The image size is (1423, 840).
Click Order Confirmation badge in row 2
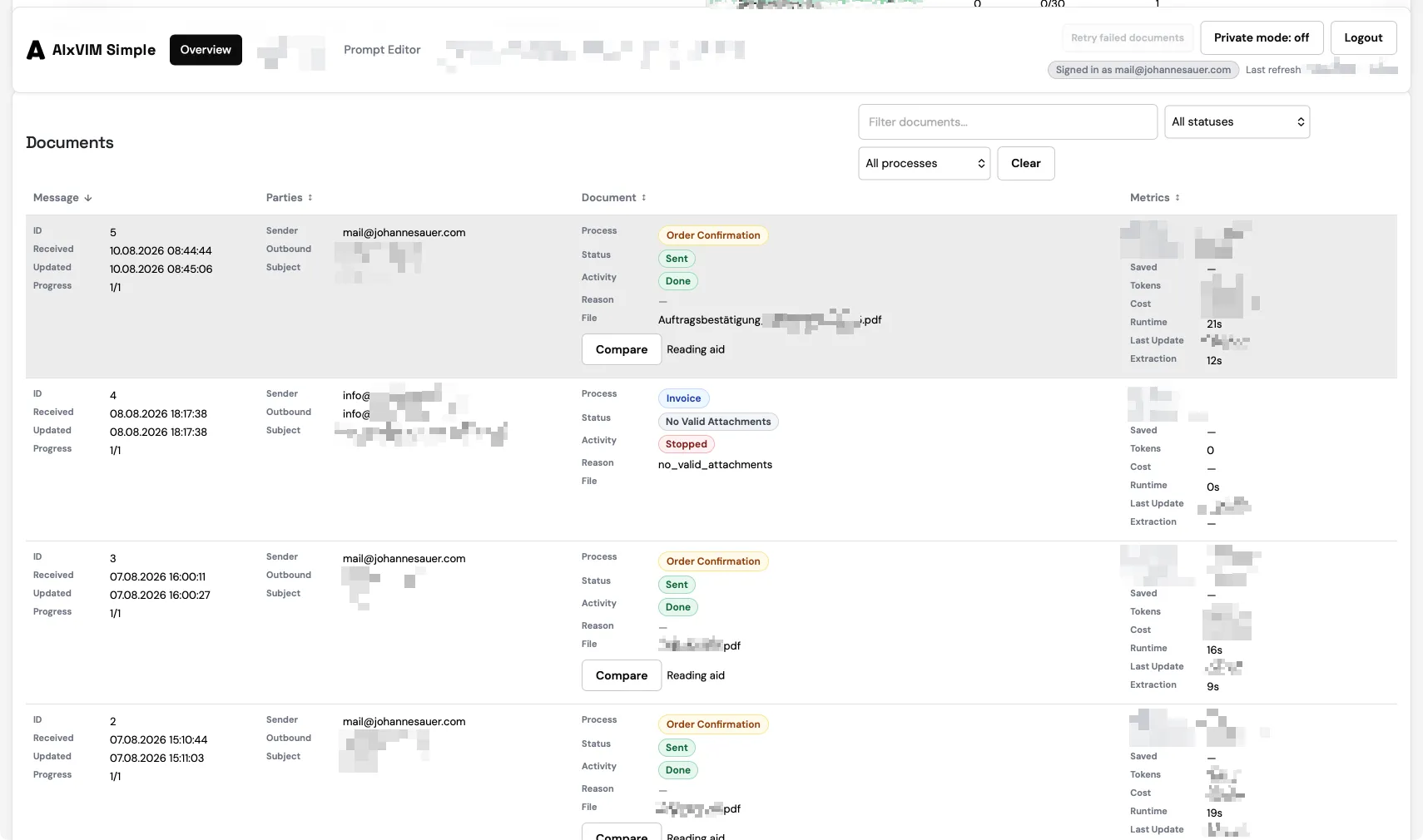click(713, 724)
